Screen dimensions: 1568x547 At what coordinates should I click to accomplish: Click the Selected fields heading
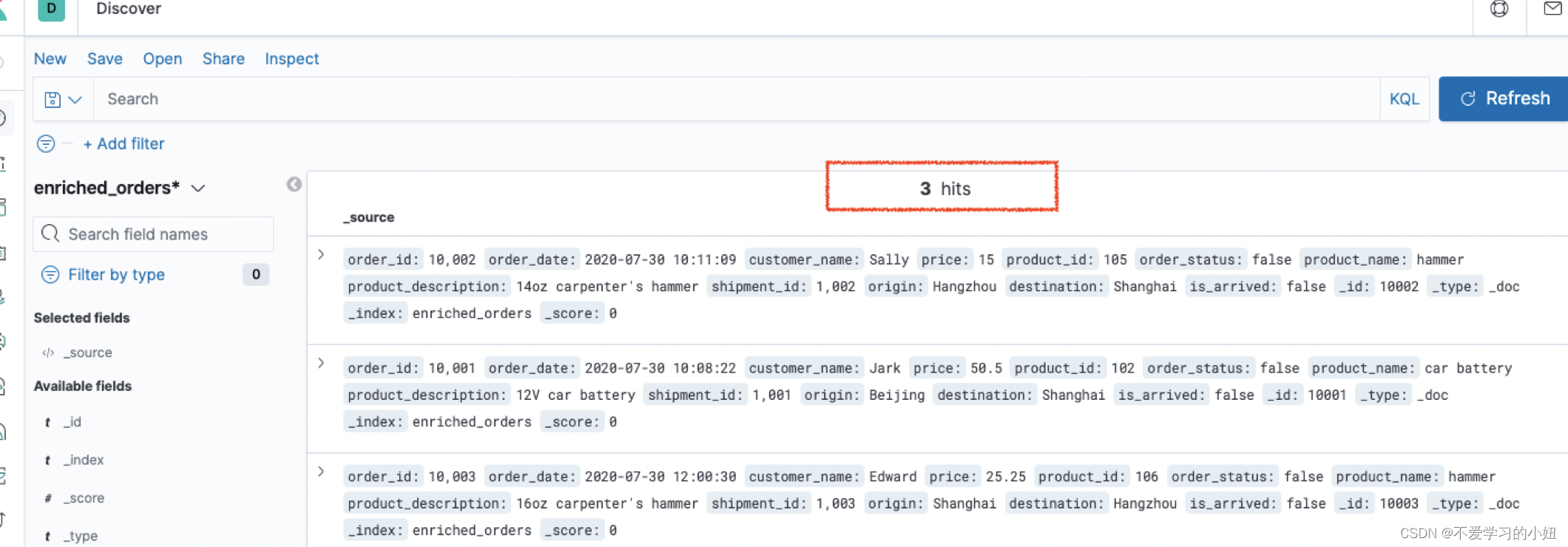coord(81,318)
